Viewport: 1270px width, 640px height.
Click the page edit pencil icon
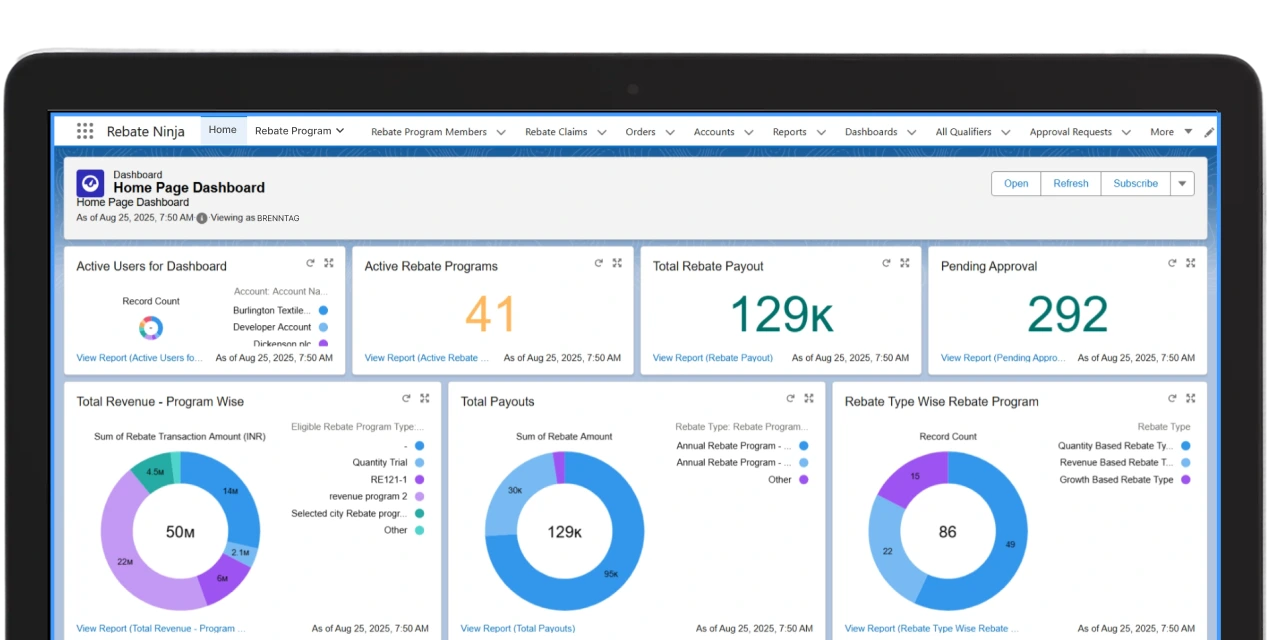point(1208,131)
